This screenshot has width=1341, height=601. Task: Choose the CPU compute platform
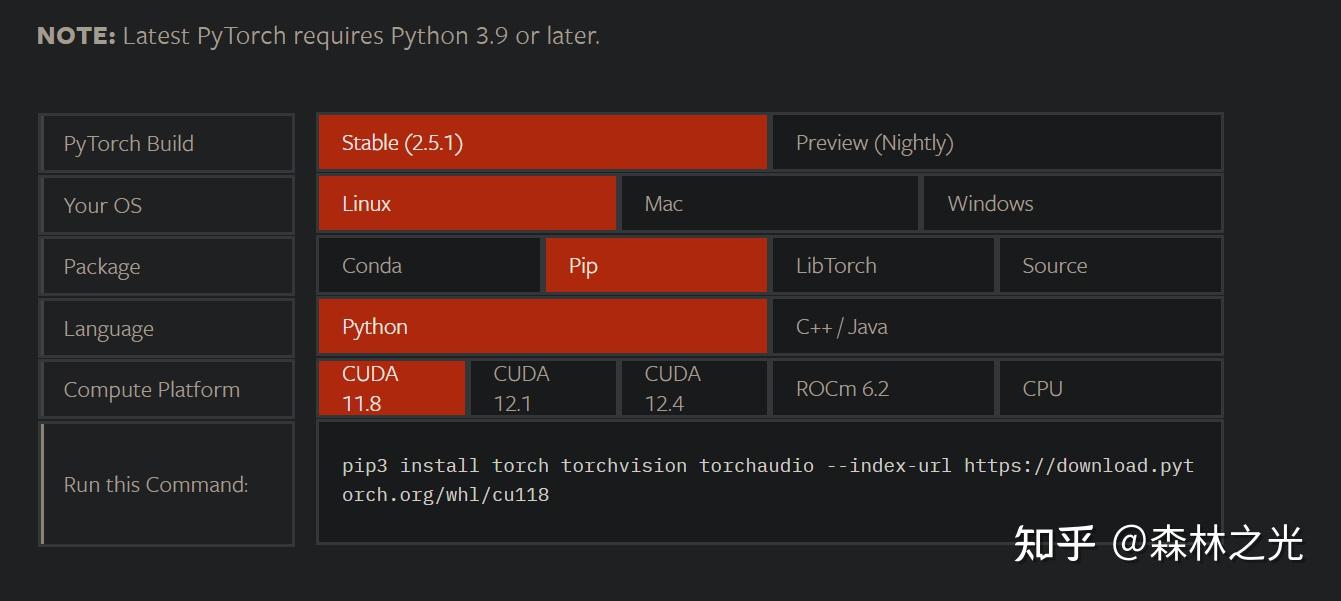1110,389
